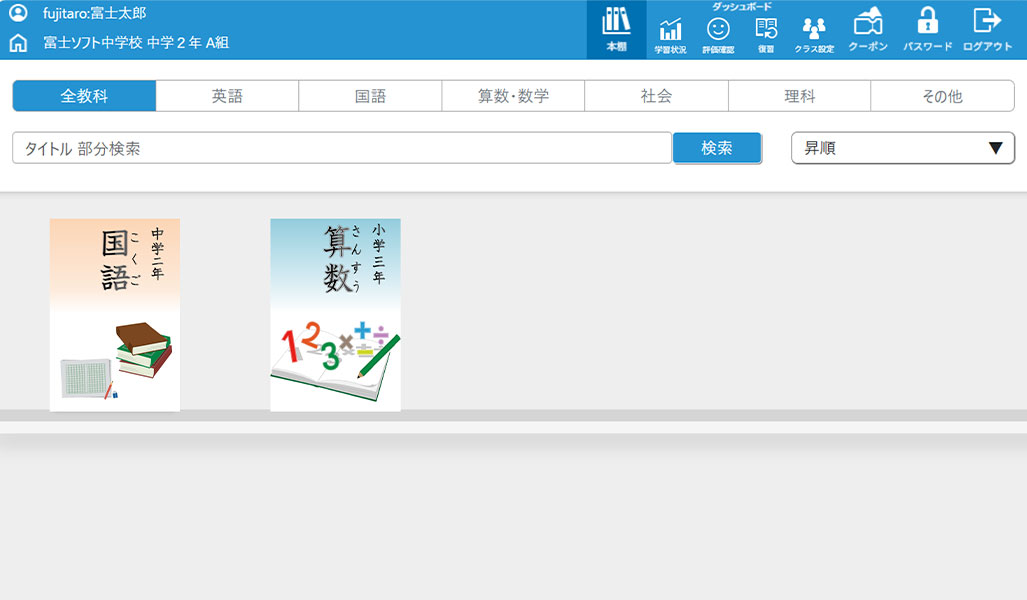This screenshot has width=1027, height=600.
Task: Open the 復習 review icon
Action: pyautogui.click(x=766, y=33)
